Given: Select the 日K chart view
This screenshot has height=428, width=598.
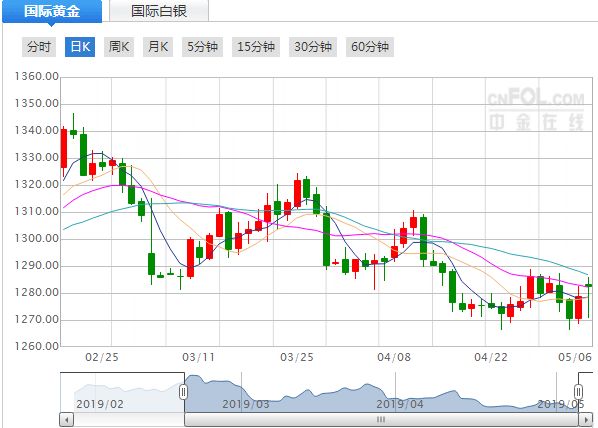Looking at the screenshot, I should click(80, 47).
